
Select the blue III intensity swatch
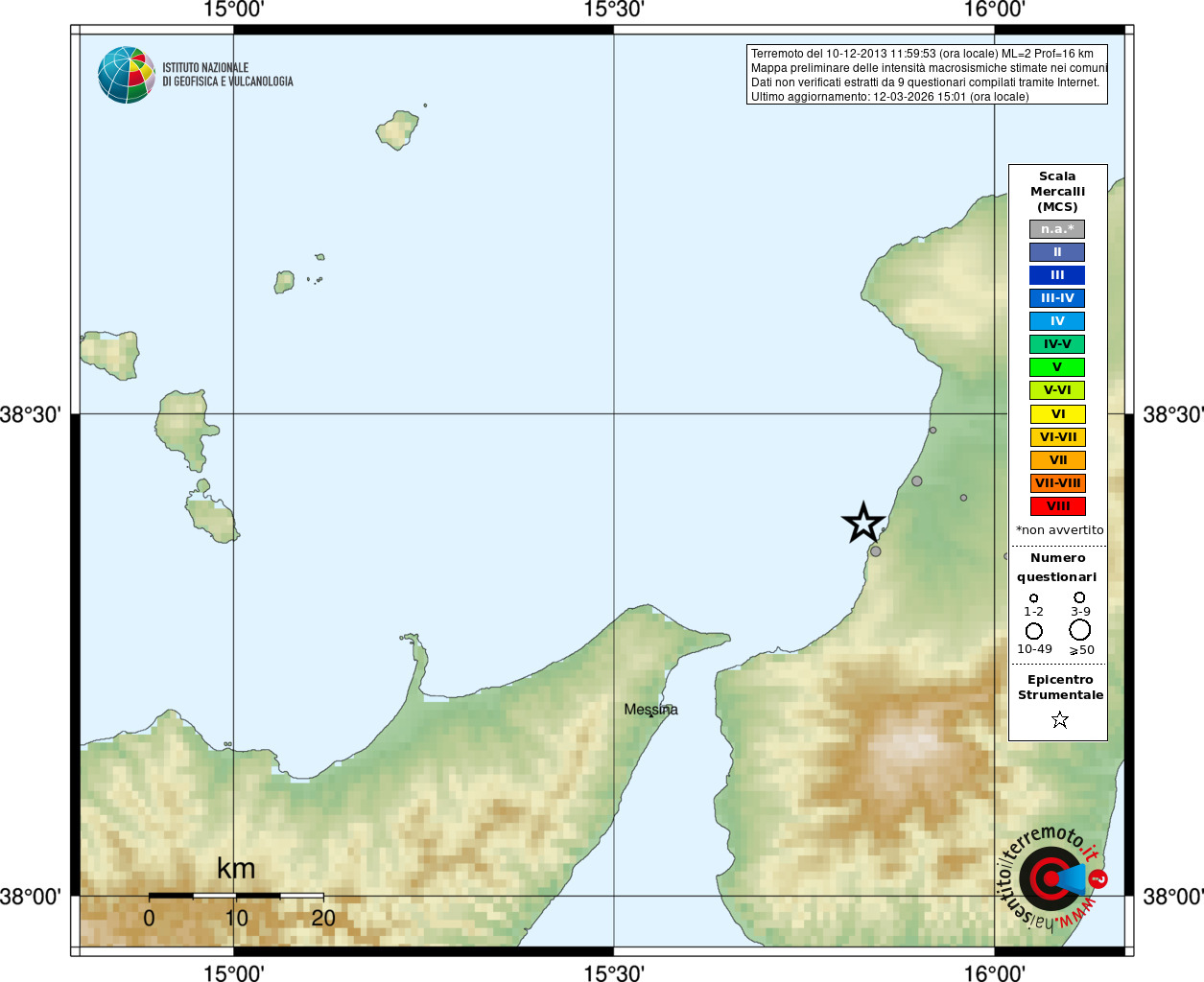click(x=1057, y=275)
